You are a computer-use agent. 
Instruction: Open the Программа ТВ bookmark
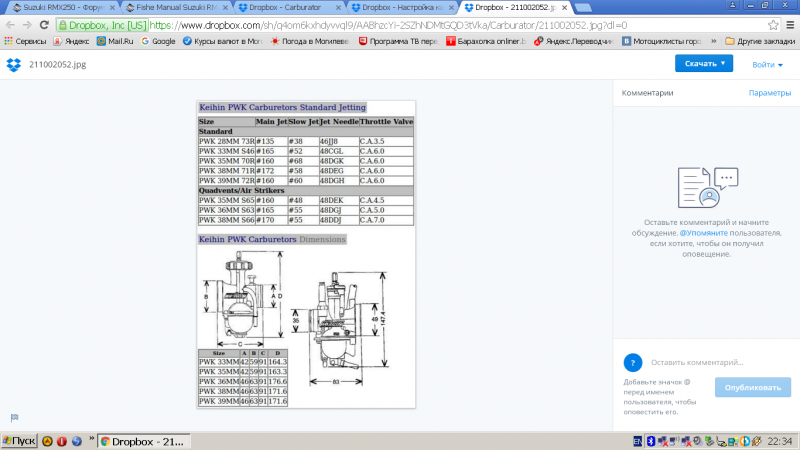pos(398,41)
